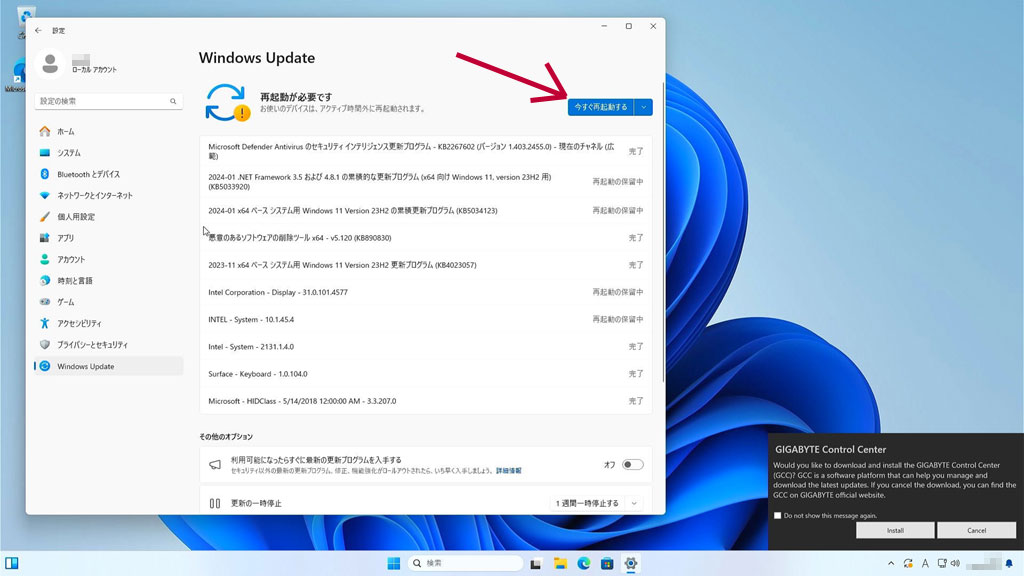Open ネットワークとインターネット settings
This screenshot has height=576, width=1024.
tap(94, 195)
